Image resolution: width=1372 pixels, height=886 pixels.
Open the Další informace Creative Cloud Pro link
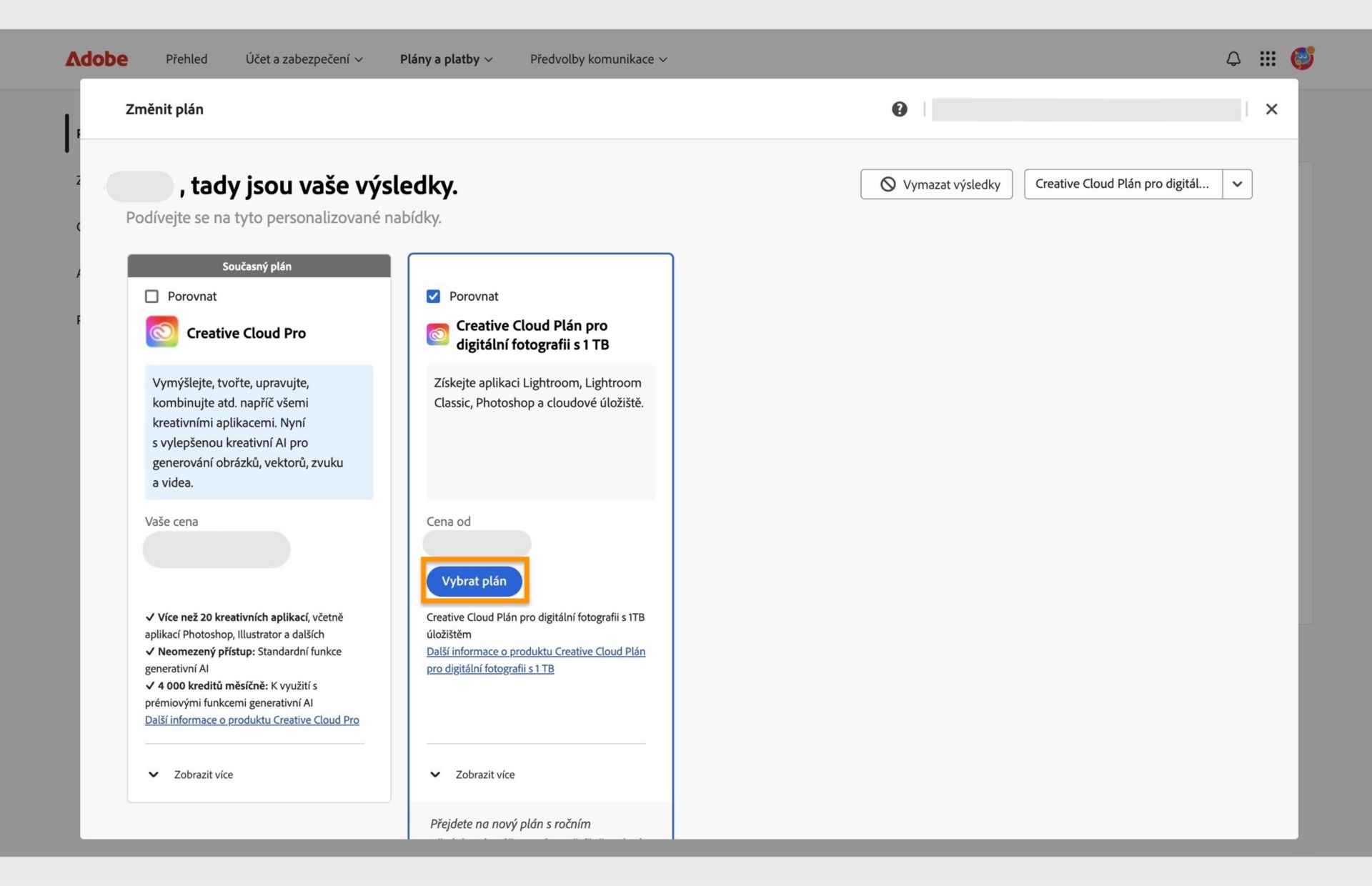coord(252,720)
